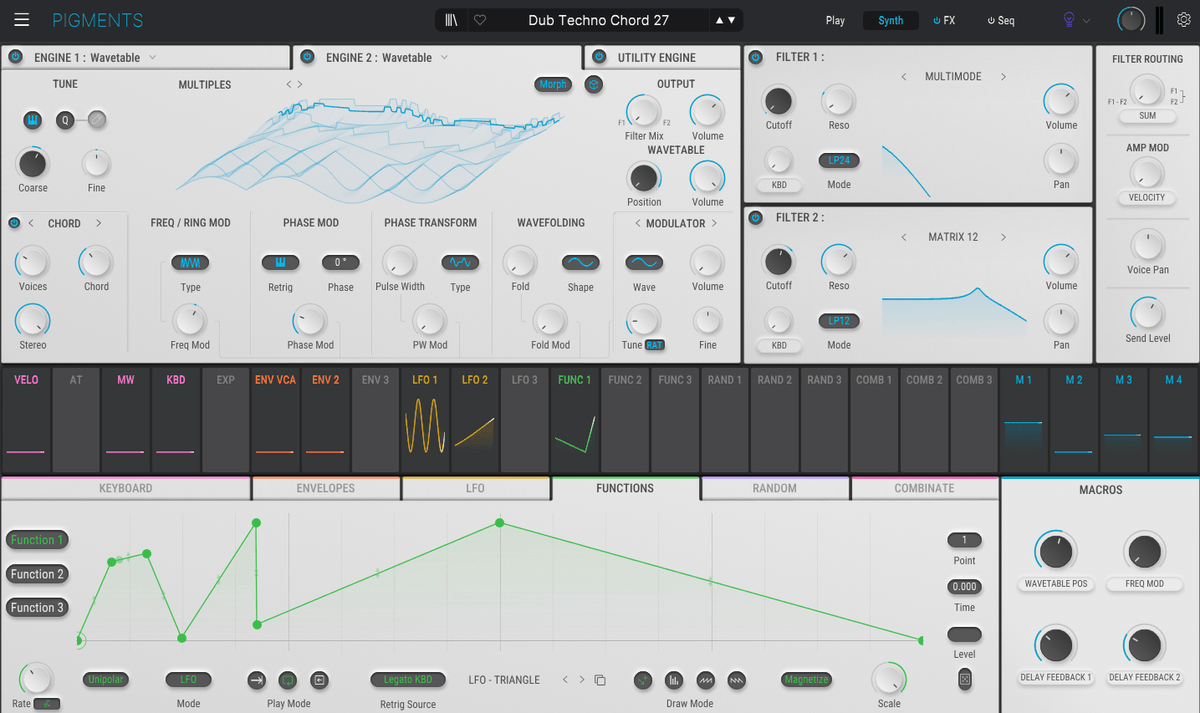Open the settings gear icon
1200x713 pixels.
pyautogui.click(x=1184, y=20)
